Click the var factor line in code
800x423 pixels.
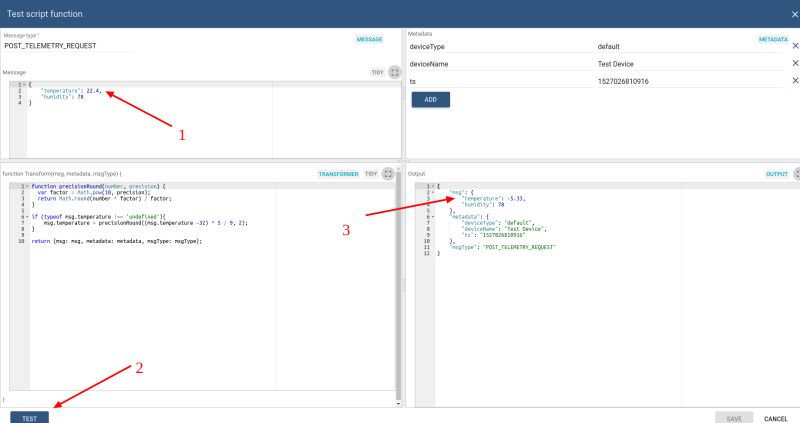(x=94, y=193)
